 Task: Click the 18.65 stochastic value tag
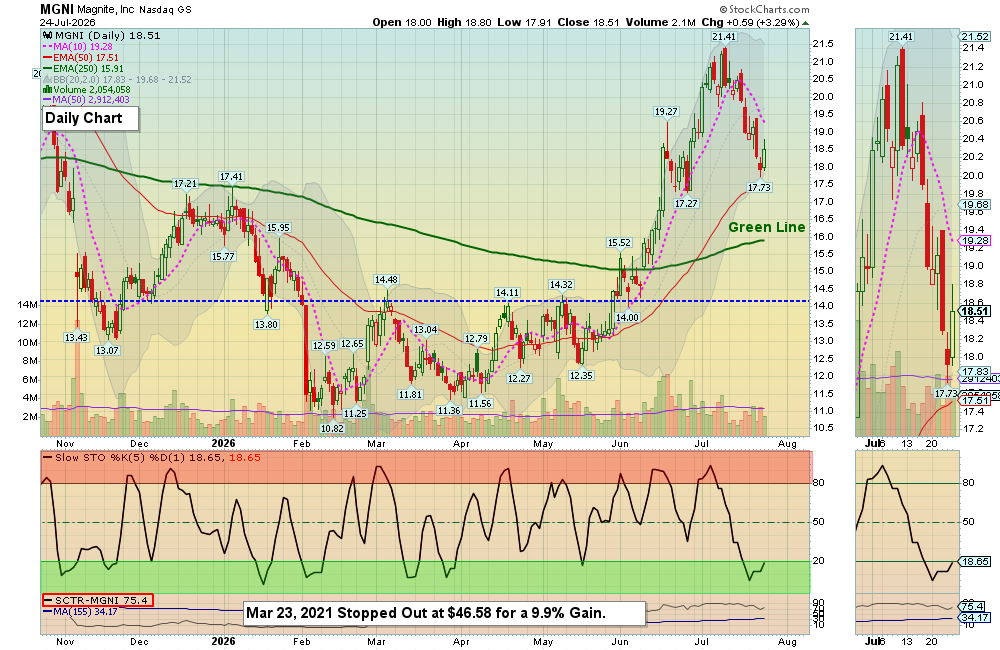[x=976, y=561]
